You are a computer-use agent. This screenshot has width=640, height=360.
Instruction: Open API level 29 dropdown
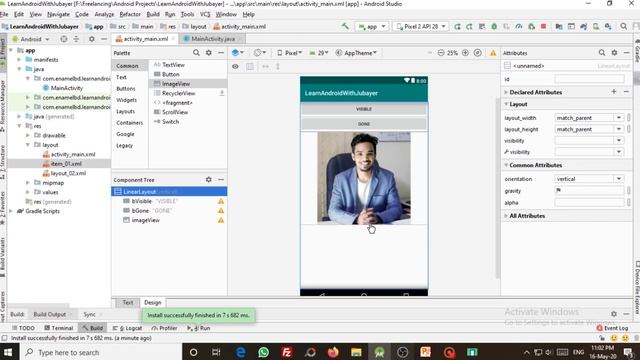coord(319,53)
